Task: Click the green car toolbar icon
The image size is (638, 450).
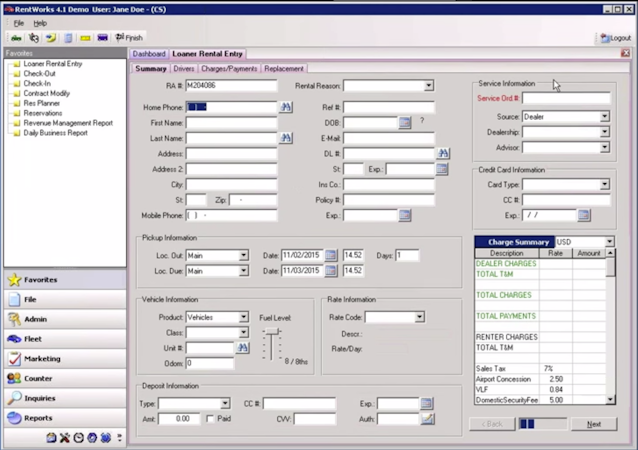Action: click(x=16, y=38)
